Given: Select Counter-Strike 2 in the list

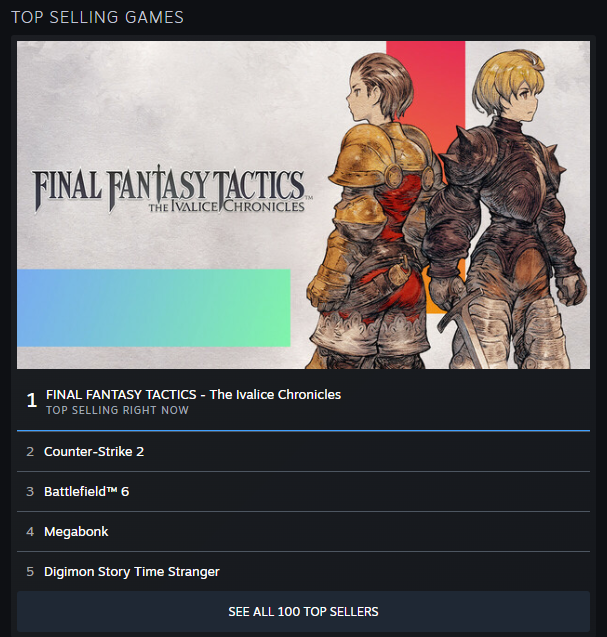Looking at the screenshot, I should [303, 452].
